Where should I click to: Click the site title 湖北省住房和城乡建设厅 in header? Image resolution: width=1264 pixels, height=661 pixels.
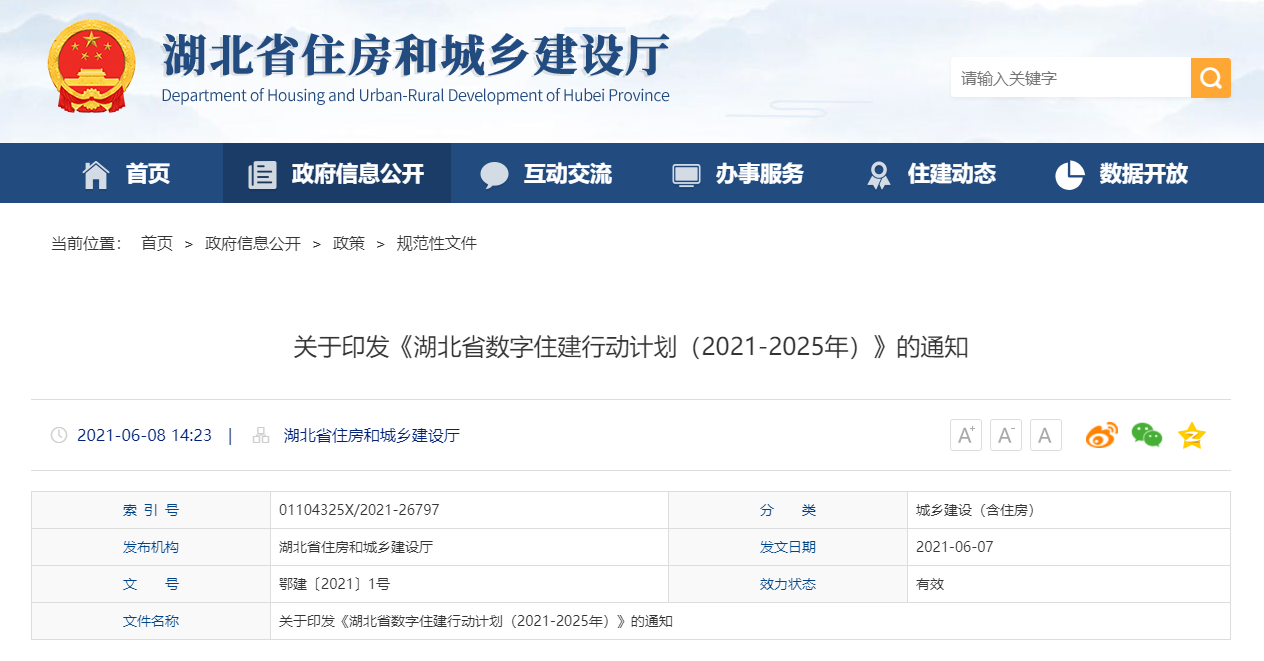tap(415, 56)
